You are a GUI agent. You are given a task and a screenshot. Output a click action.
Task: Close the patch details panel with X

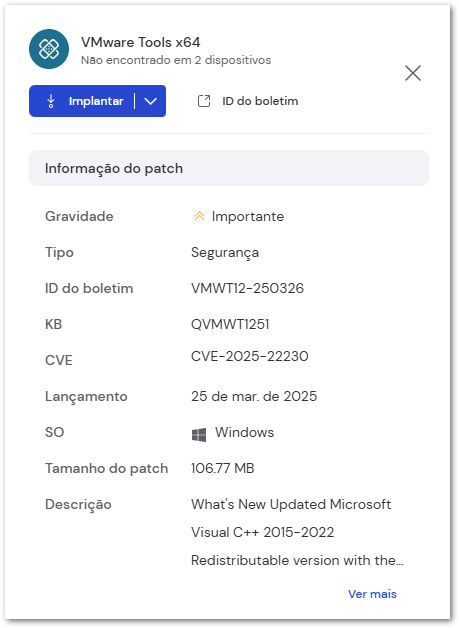click(413, 73)
